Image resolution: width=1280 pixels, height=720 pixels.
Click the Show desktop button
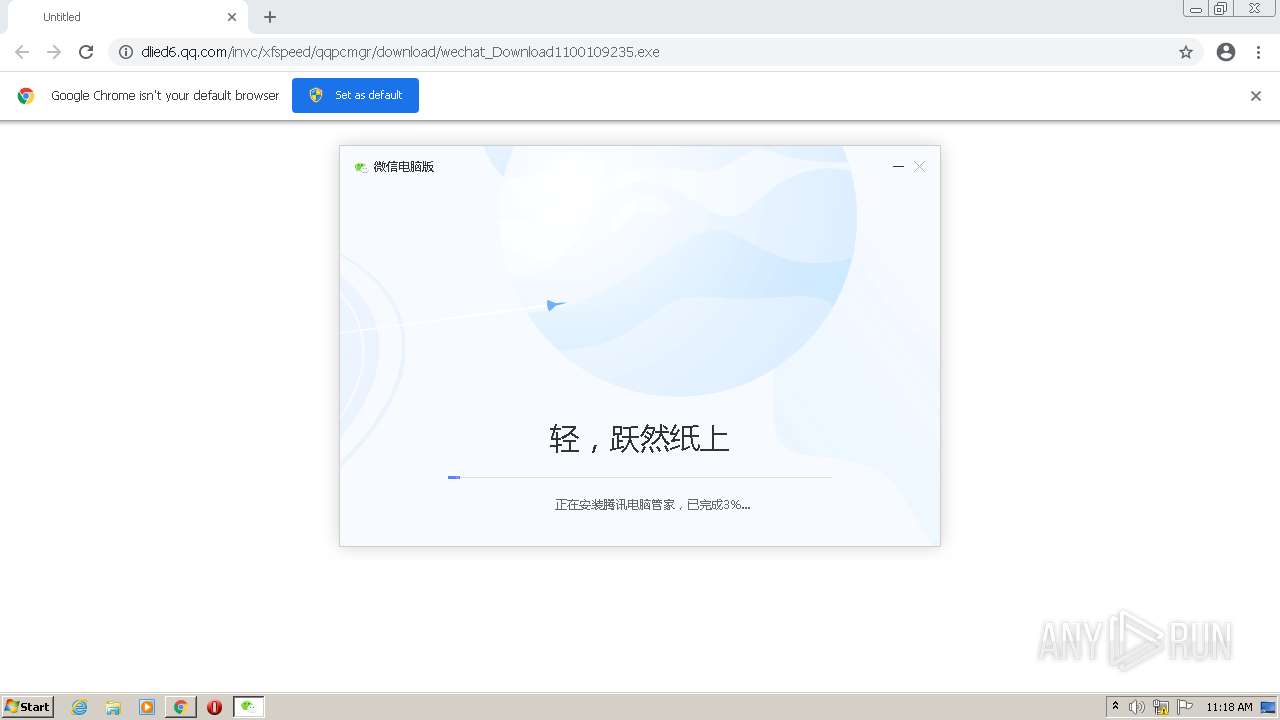point(1269,707)
